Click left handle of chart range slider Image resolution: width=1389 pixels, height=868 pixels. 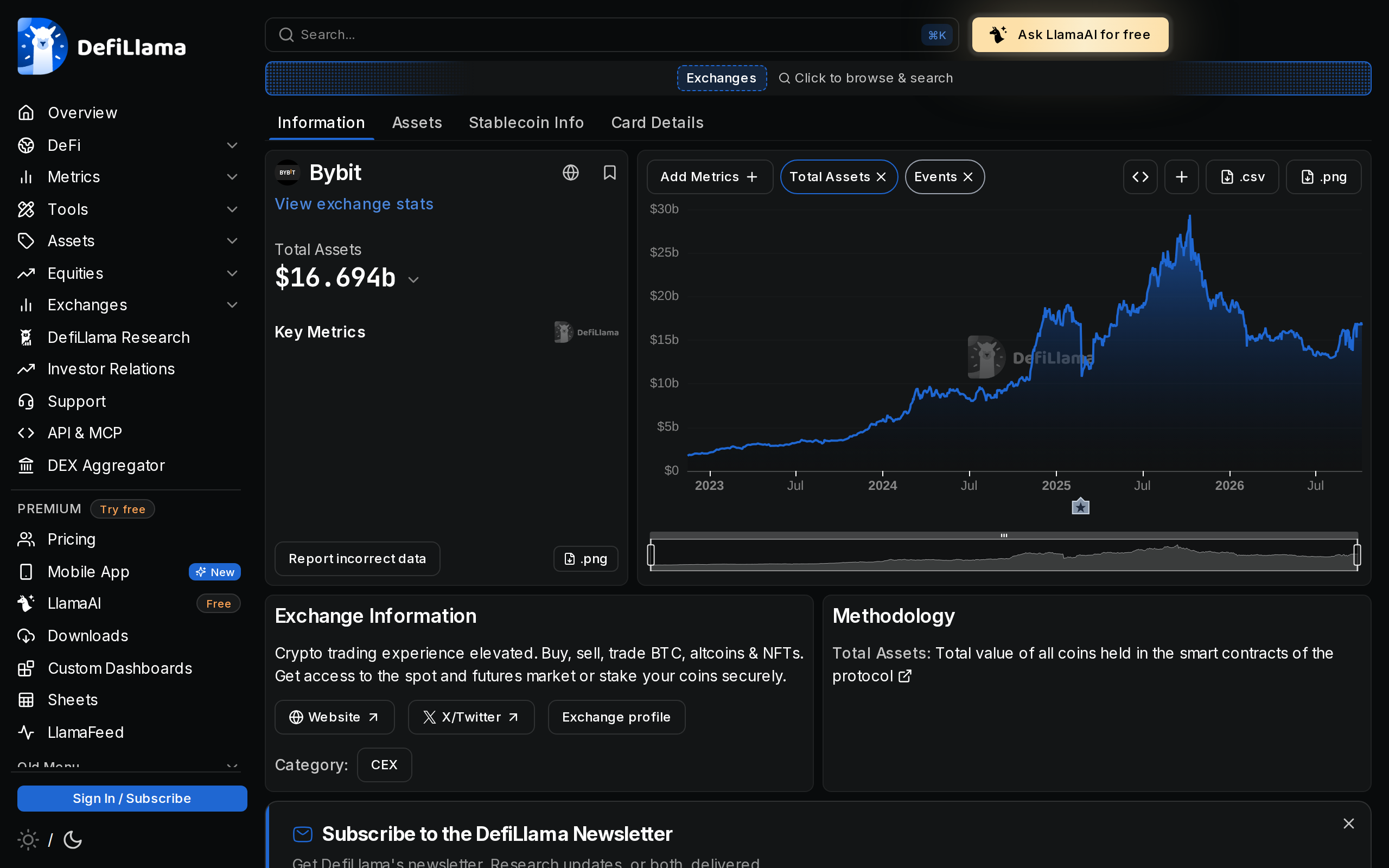(651, 555)
